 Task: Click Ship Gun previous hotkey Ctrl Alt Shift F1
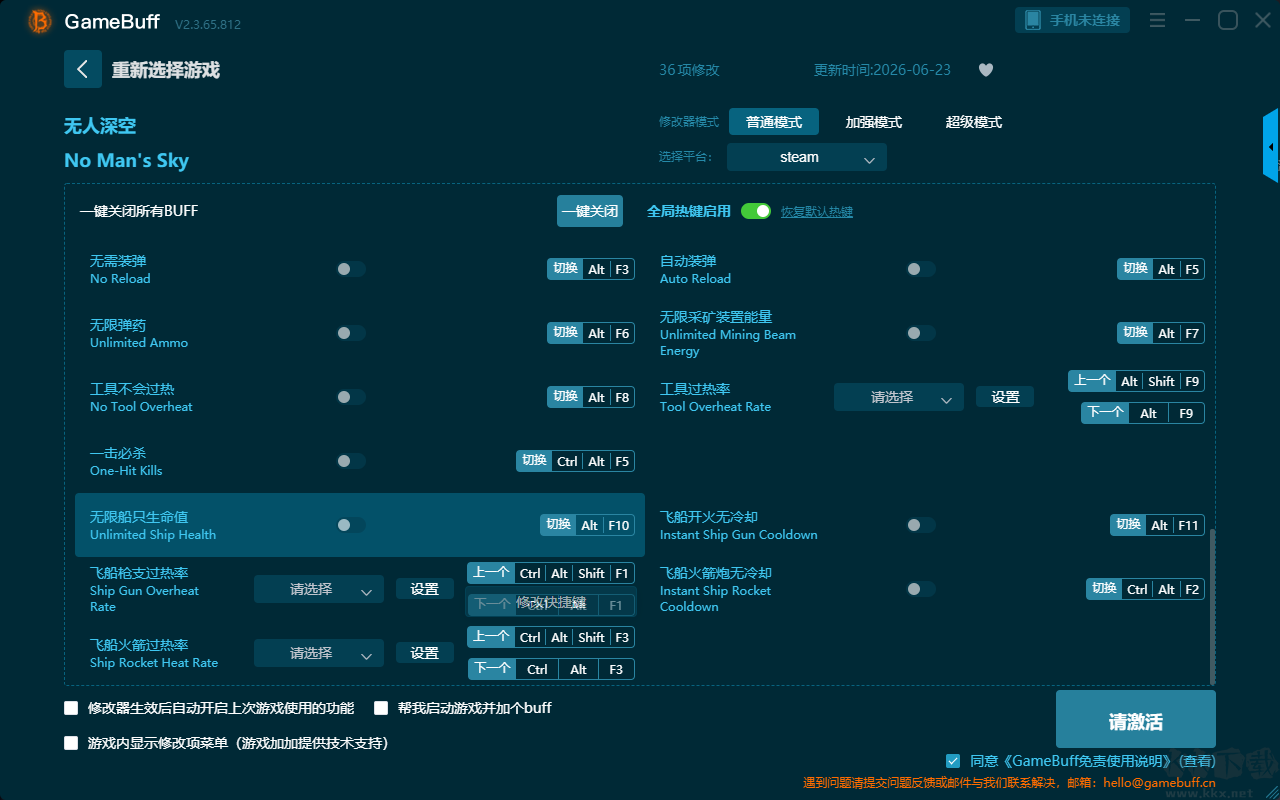tap(551, 573)
